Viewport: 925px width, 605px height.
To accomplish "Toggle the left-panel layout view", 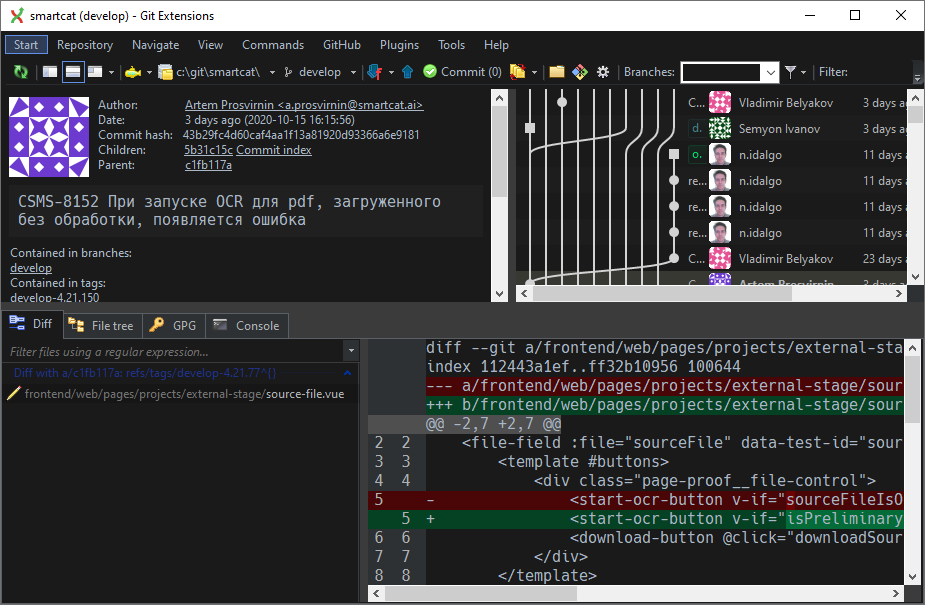I will tap(50, 72).
